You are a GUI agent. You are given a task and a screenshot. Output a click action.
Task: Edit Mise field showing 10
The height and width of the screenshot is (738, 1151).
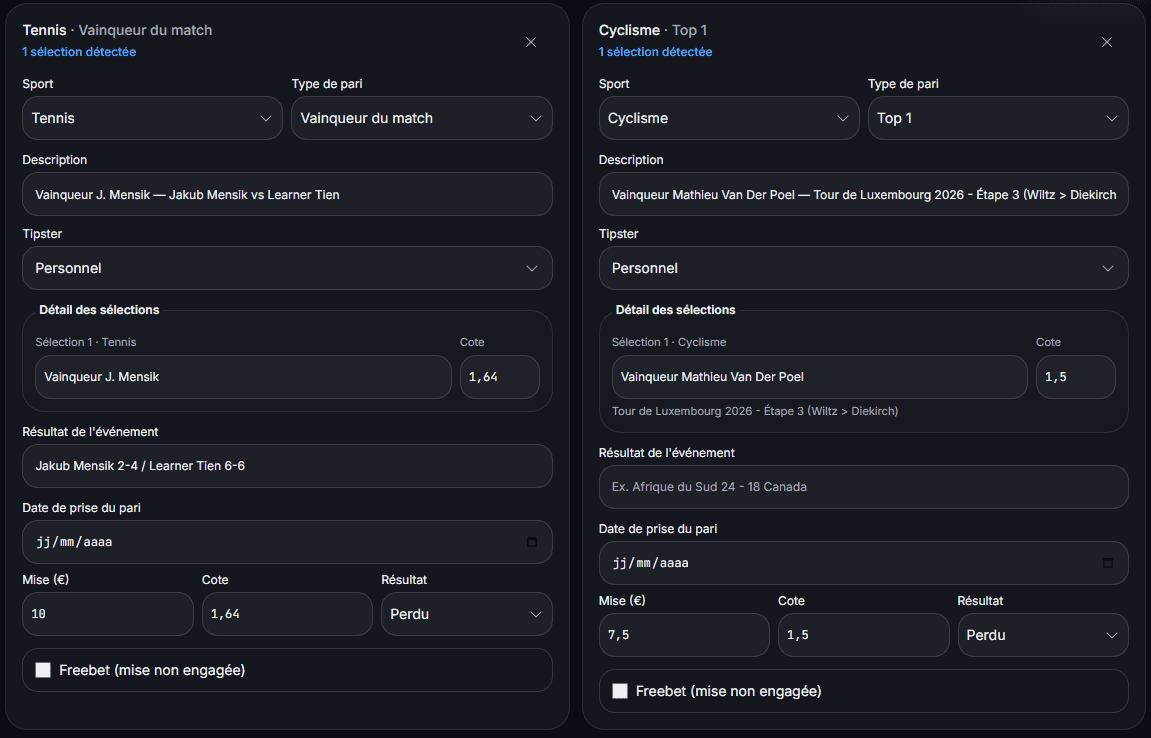(x=107, y=614)
